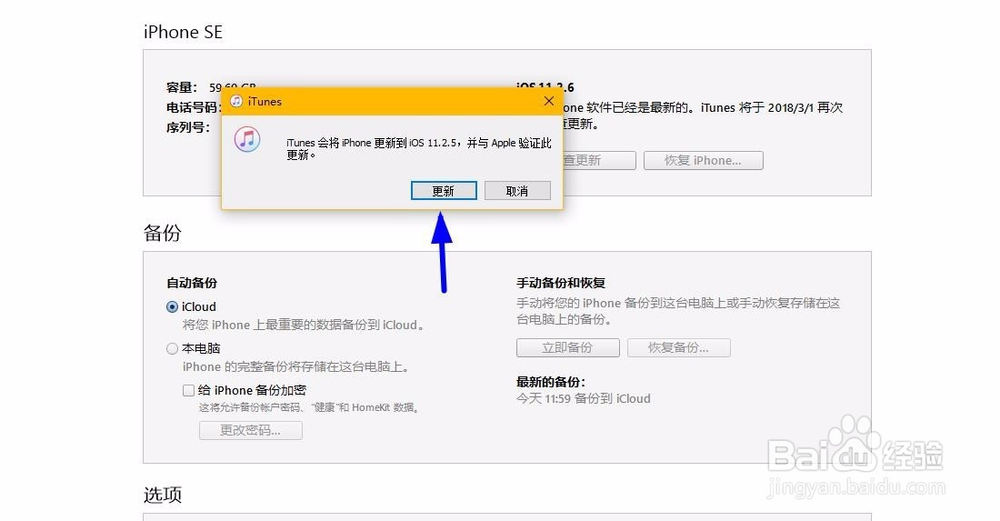Click the 序列号 label
Viewport: 1000px width, 521px height.
click(188, 127)
